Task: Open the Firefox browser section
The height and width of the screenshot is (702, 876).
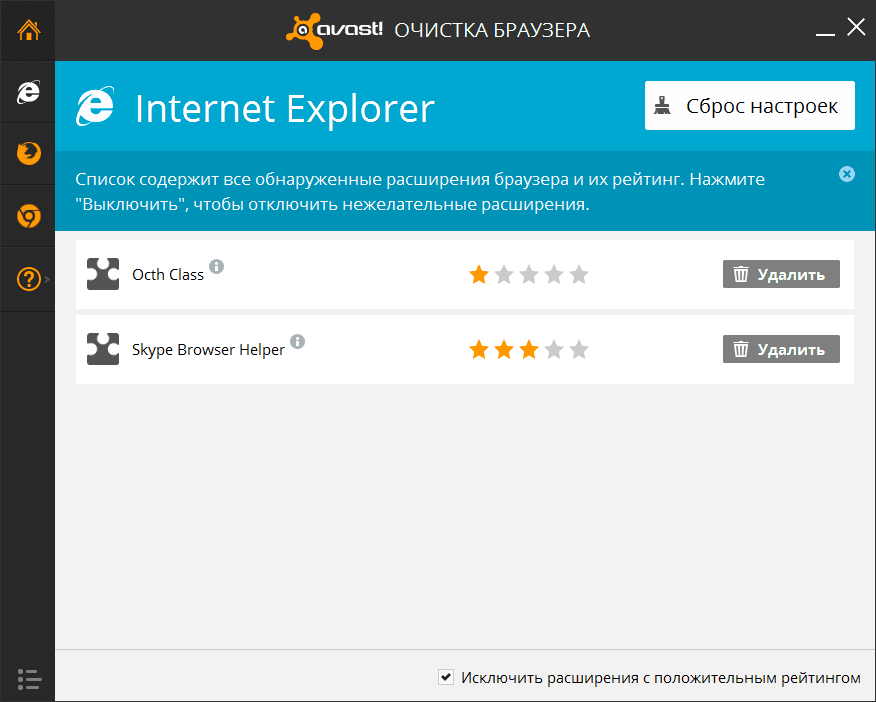Action: coord(28,154)
